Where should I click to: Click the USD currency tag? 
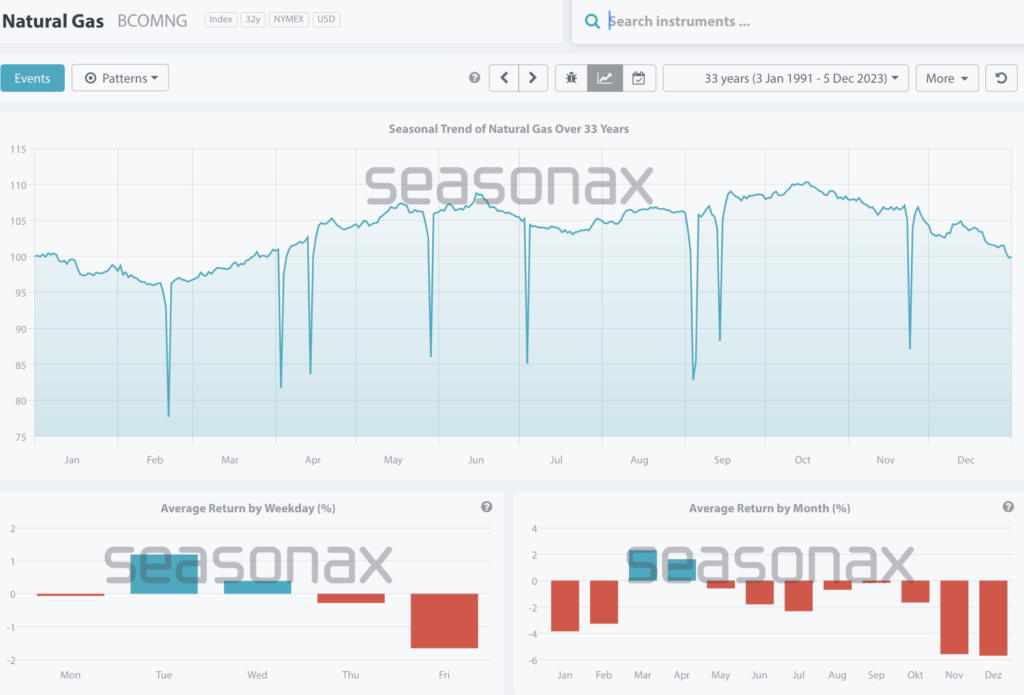coord(326,20)
